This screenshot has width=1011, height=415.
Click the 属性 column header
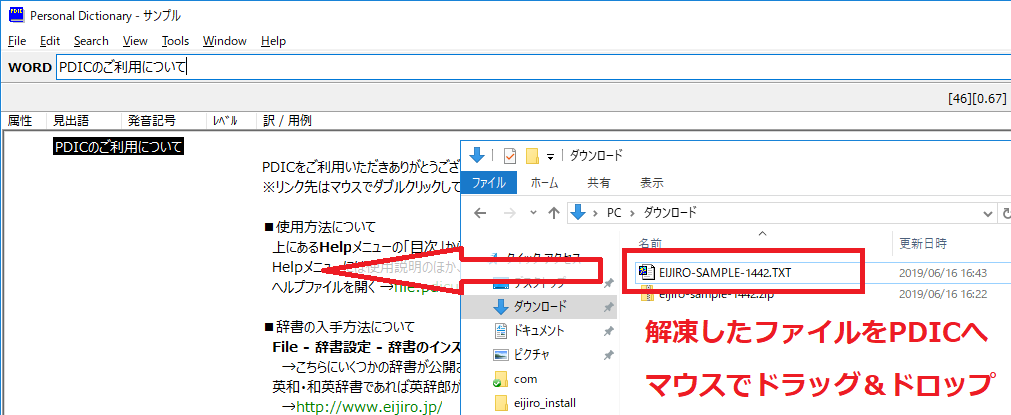click(x=20, y=121)
